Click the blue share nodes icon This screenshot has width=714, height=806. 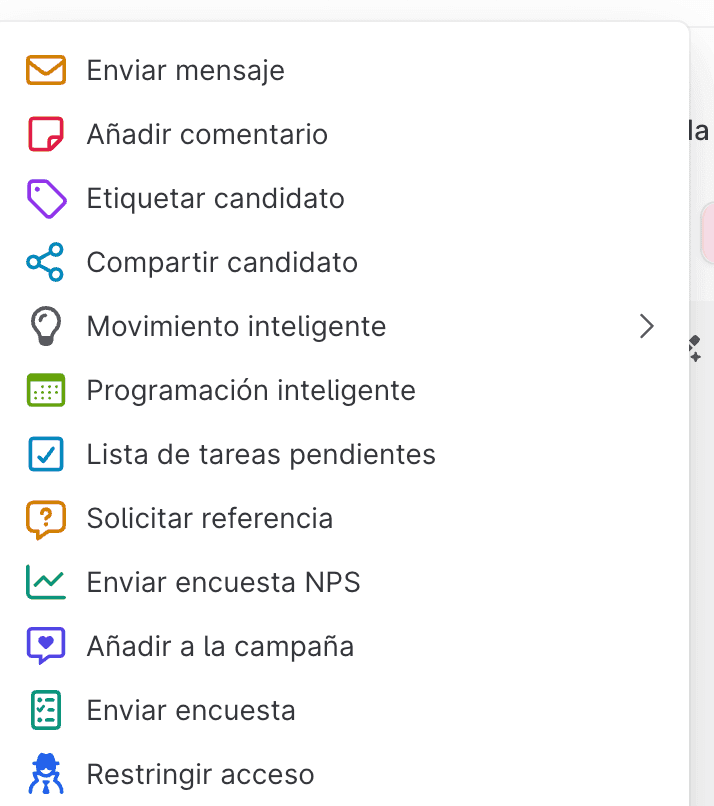tap(45, 262)
